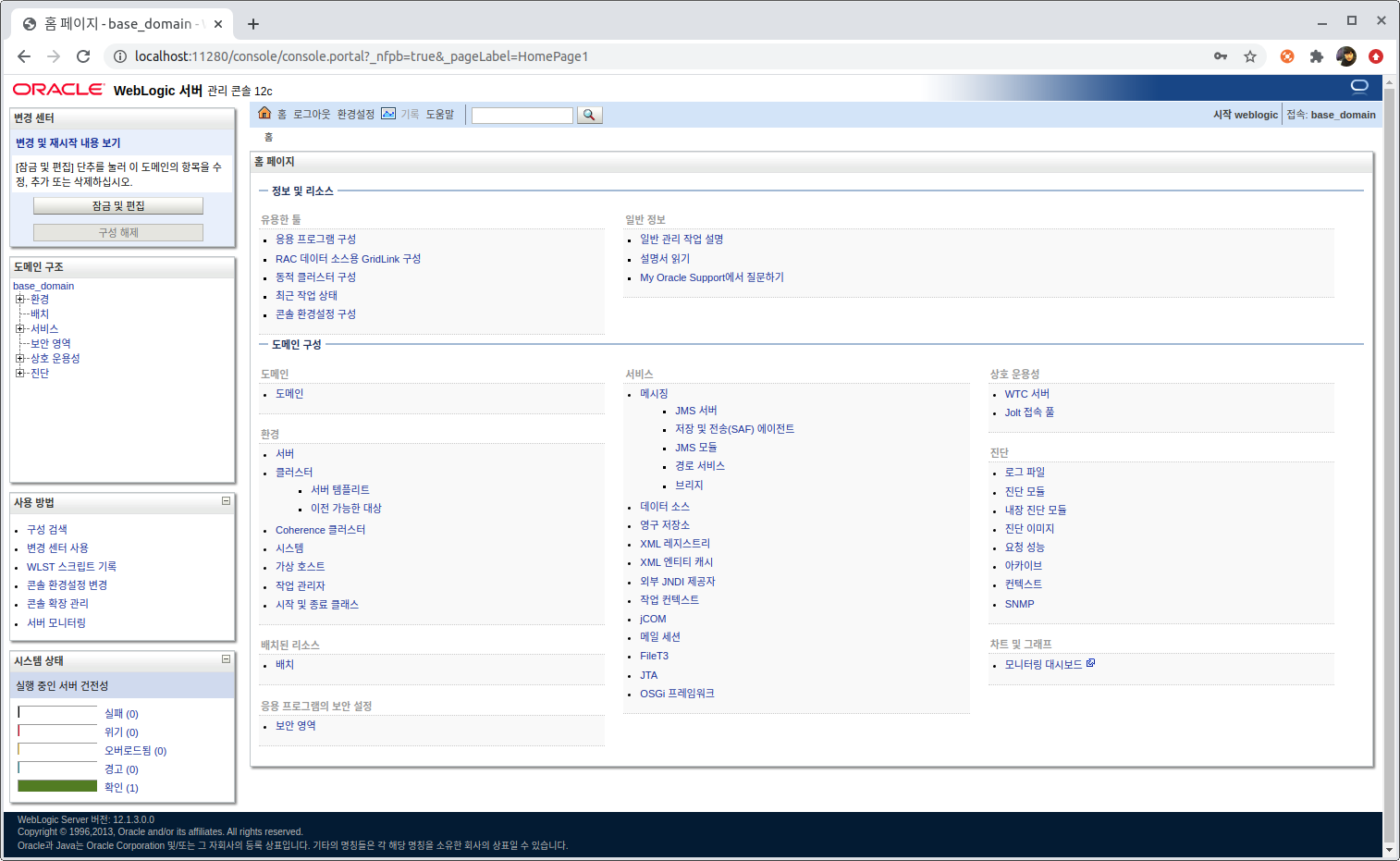The width and height of the screenshot is (1400, 861).
Task: Open SNMP diagnostics link
Action: coord(1020,604)
